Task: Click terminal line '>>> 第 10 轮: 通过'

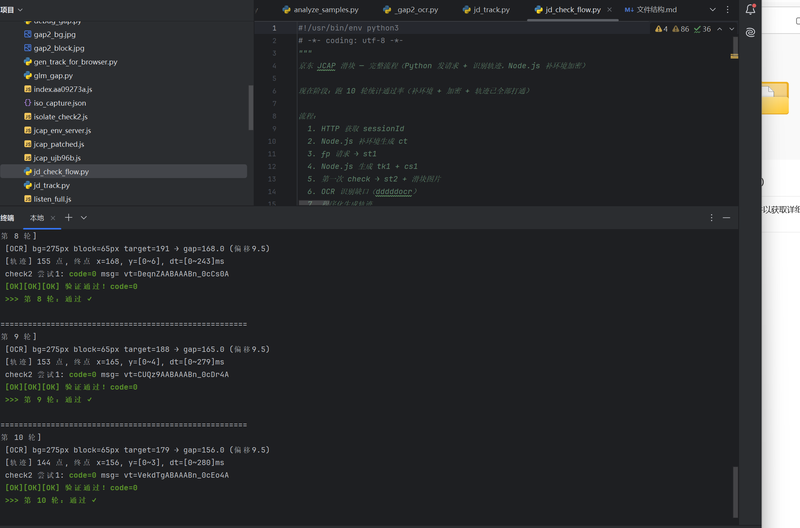Action: tap(51, 500)
